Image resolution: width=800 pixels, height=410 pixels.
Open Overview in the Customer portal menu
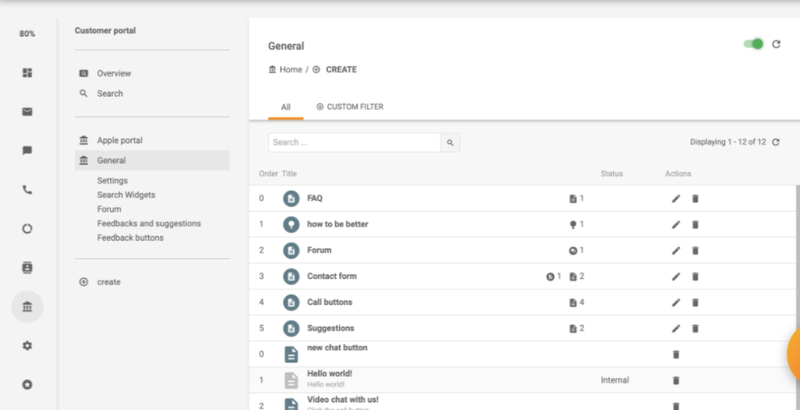point(114,73)
